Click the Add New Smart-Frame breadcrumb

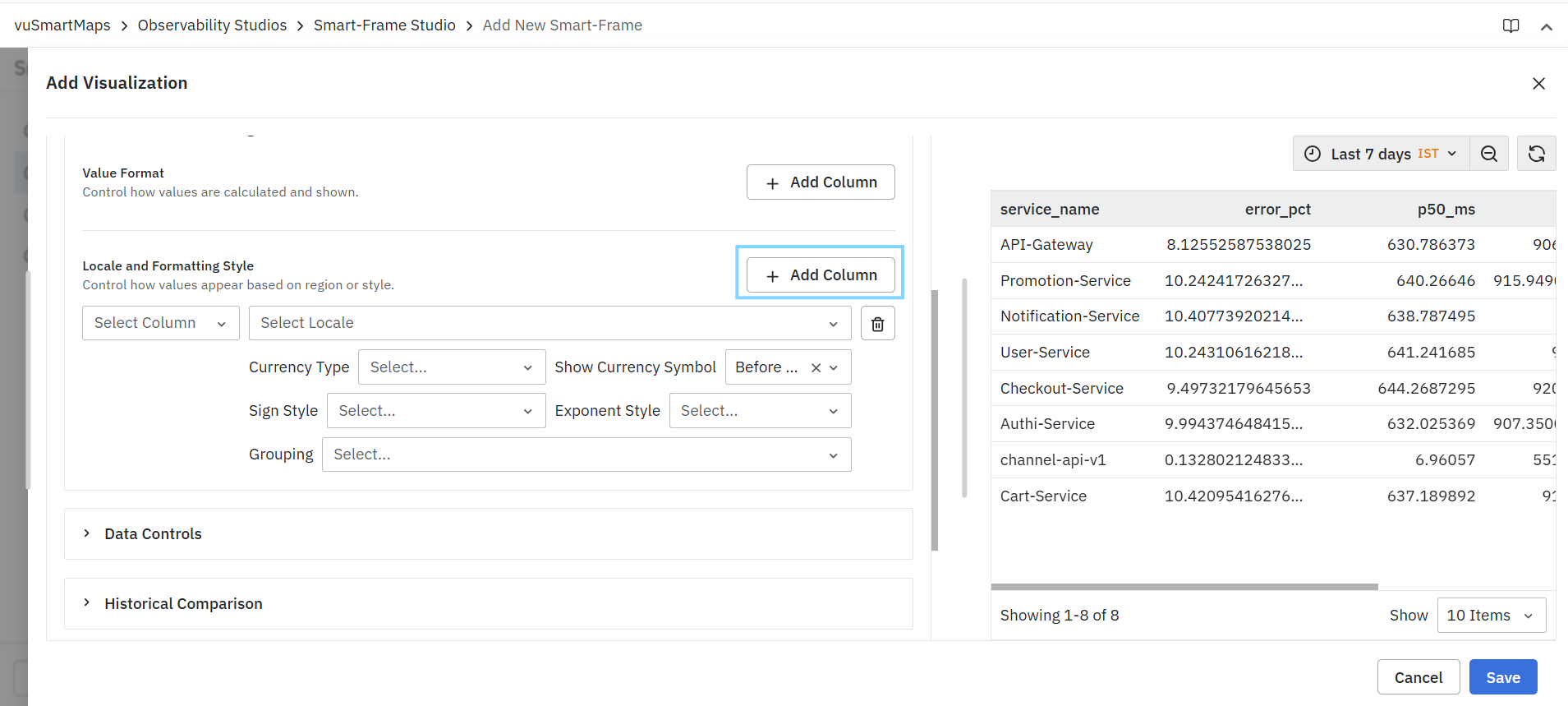[563, 25]
